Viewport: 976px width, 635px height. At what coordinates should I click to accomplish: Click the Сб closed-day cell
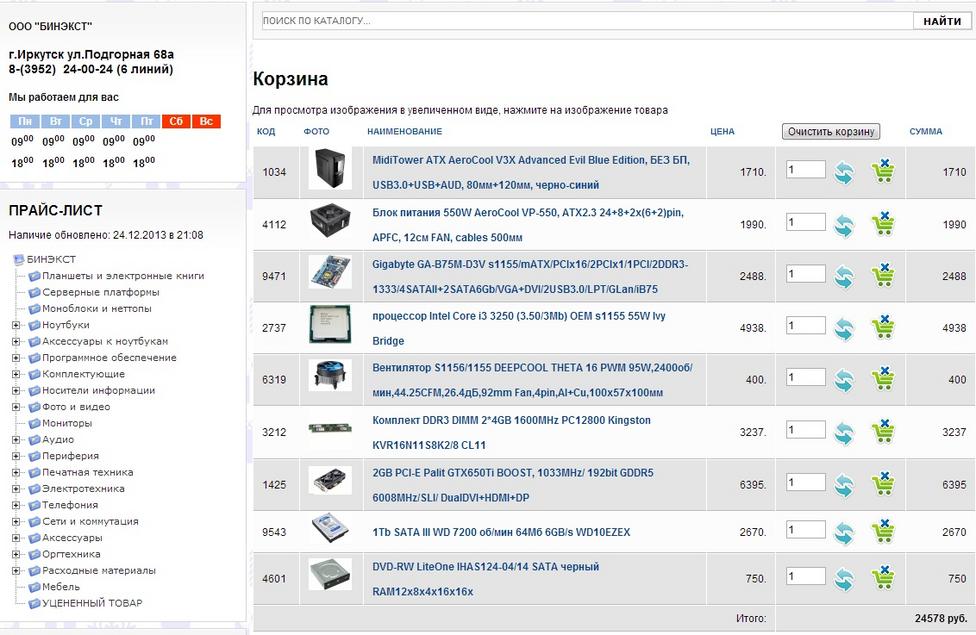pos(176,121)
